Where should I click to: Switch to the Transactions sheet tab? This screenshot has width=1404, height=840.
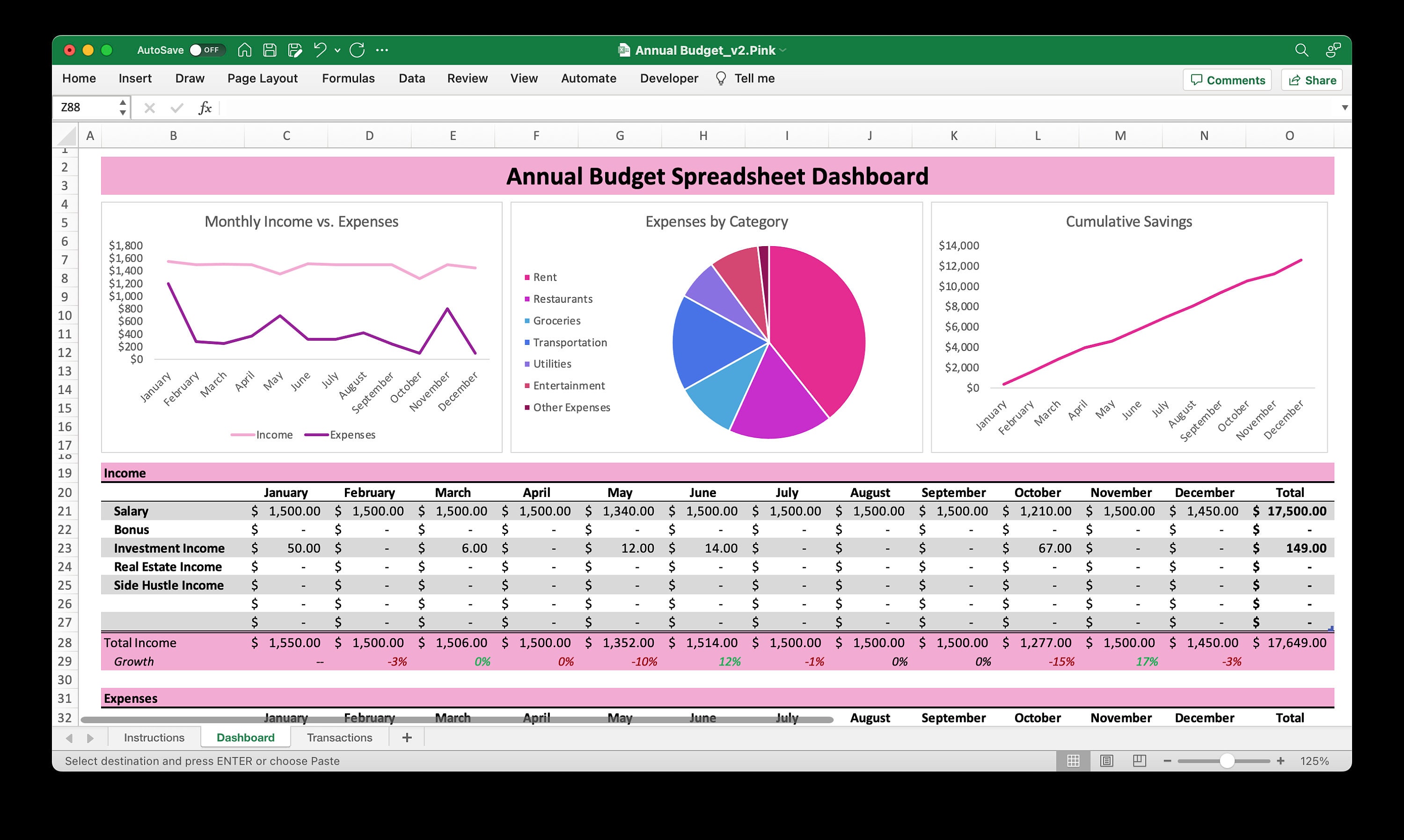pos(339,737)
